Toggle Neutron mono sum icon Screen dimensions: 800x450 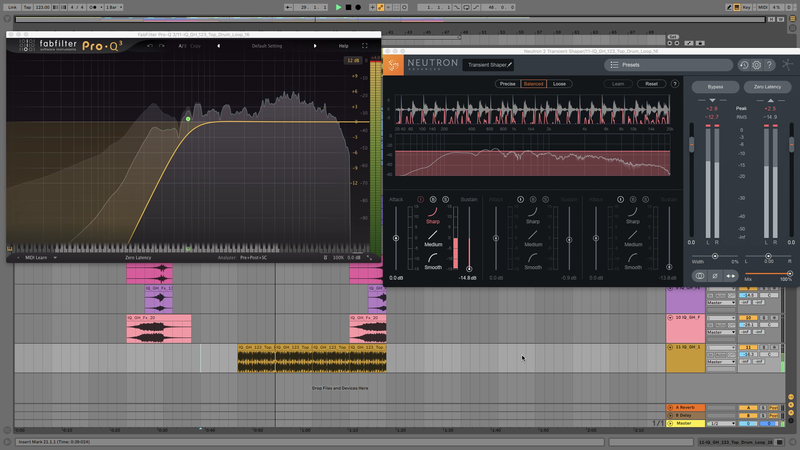click(x=699, y=276)
